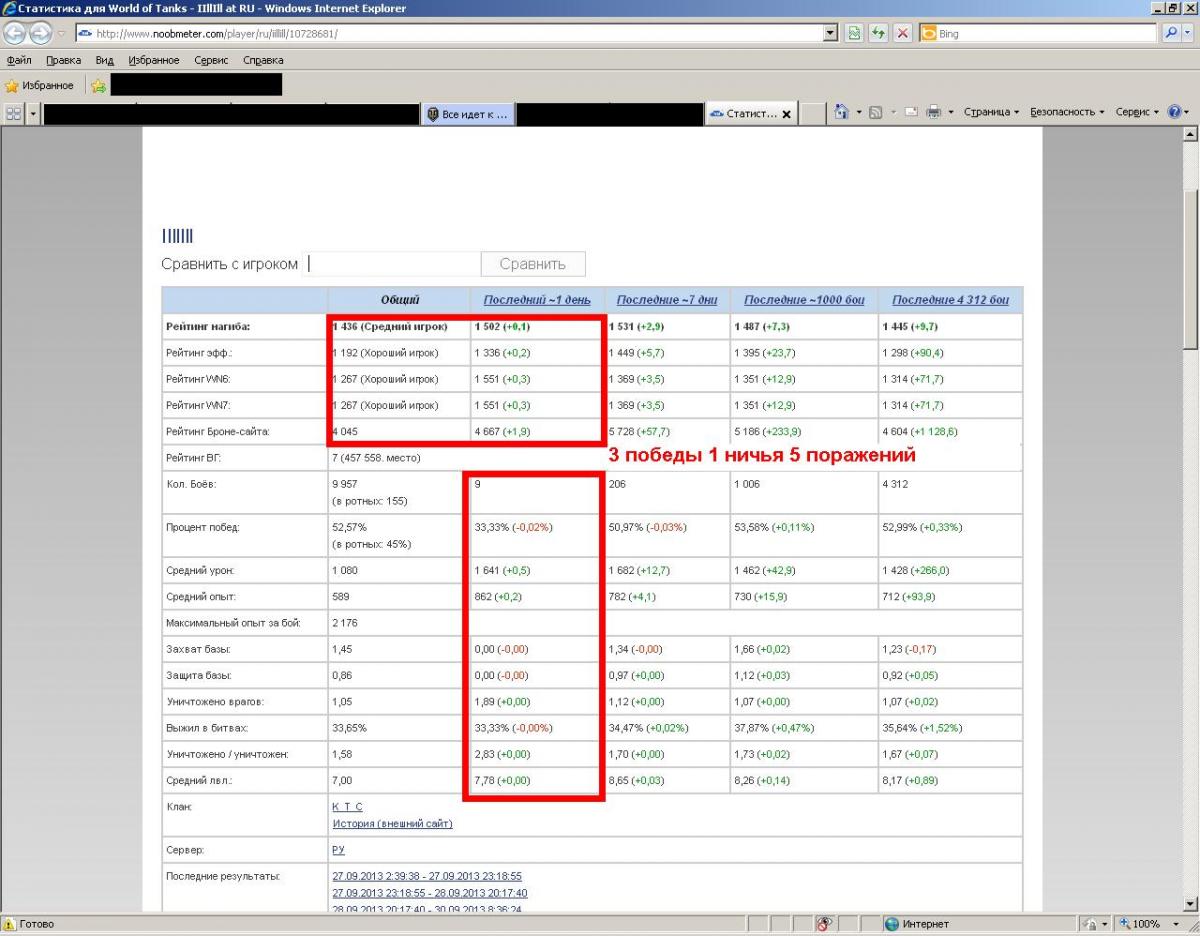Click the printer icon in the command bar
The height and width of the screenshot is (936, 1200).
pyautogui.click(x=934, y=112)
